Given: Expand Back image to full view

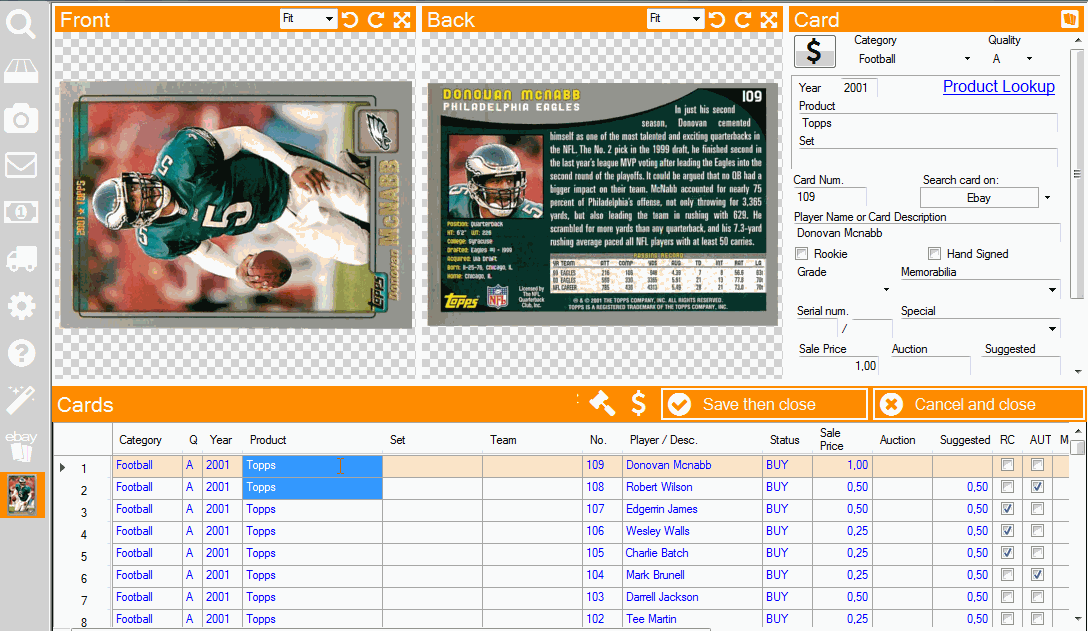Looking at the screenshot, I should (x=769, y=19).
